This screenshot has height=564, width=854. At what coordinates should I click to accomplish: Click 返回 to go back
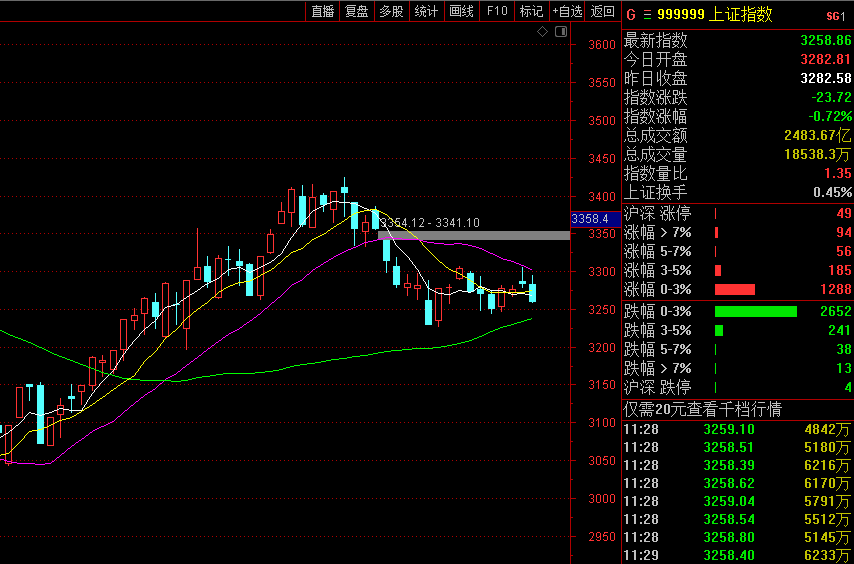tap(602, 11)
